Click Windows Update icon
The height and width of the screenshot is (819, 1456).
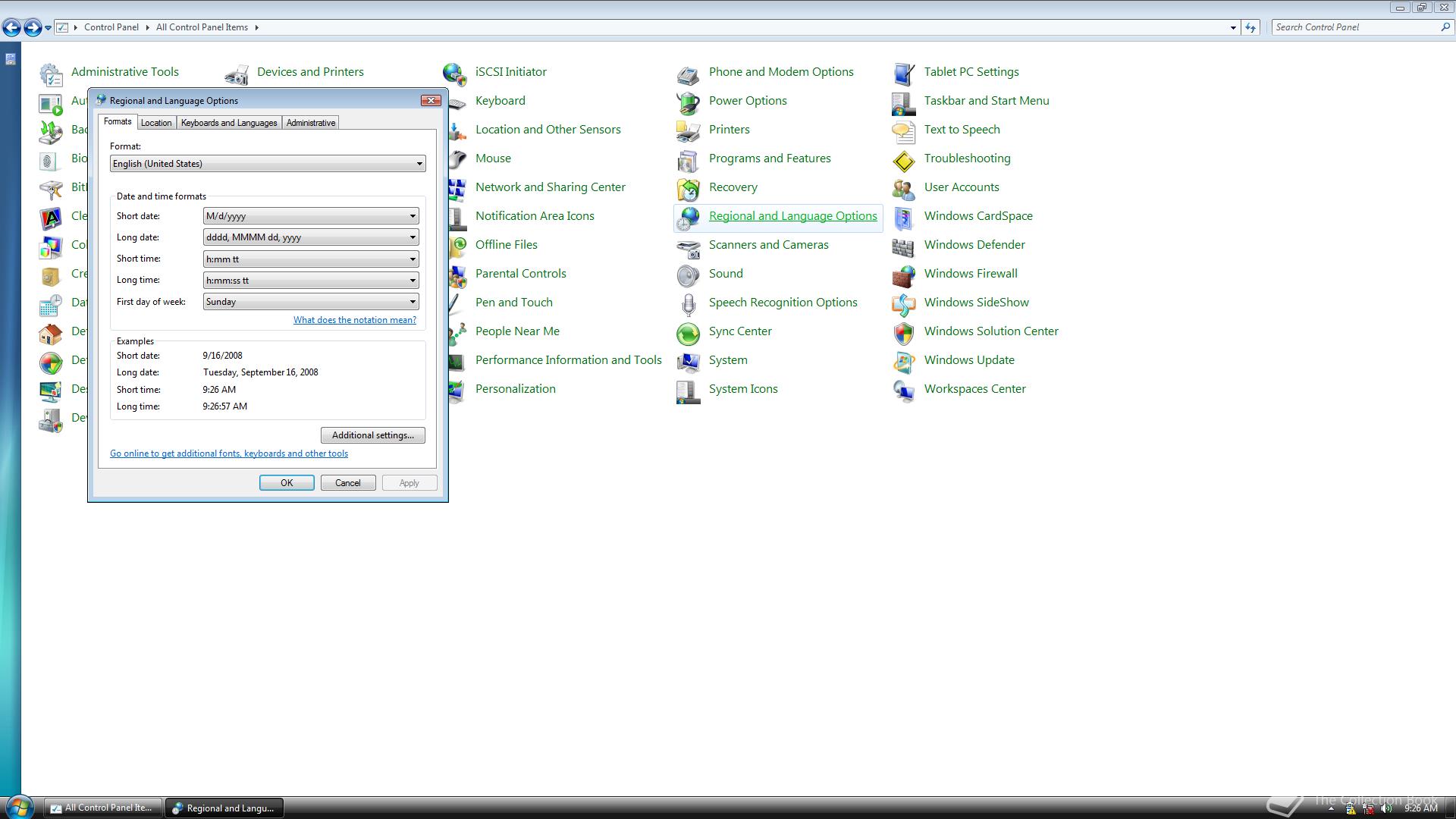point(904,362)
